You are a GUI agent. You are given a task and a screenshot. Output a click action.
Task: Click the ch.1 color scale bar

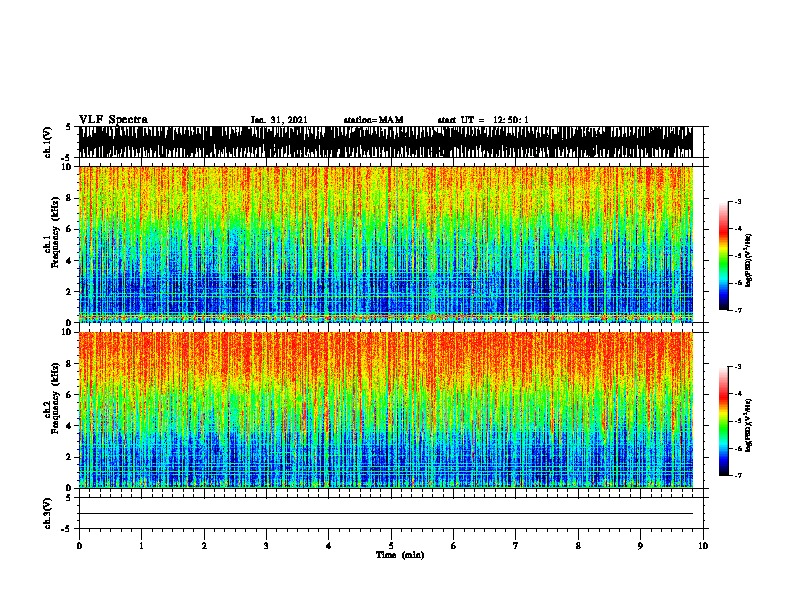(x=724, y=256)
